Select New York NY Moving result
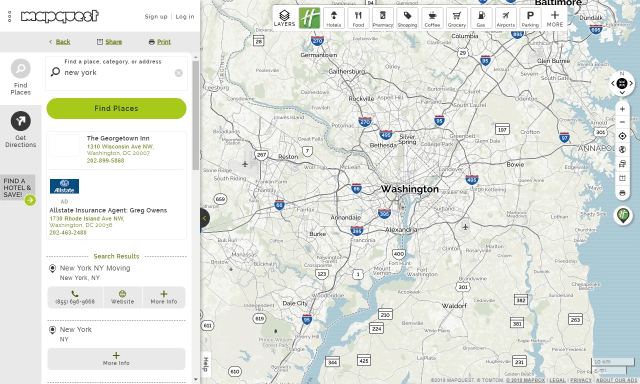This screenshot has width=640, height=384. click(95, 268)
